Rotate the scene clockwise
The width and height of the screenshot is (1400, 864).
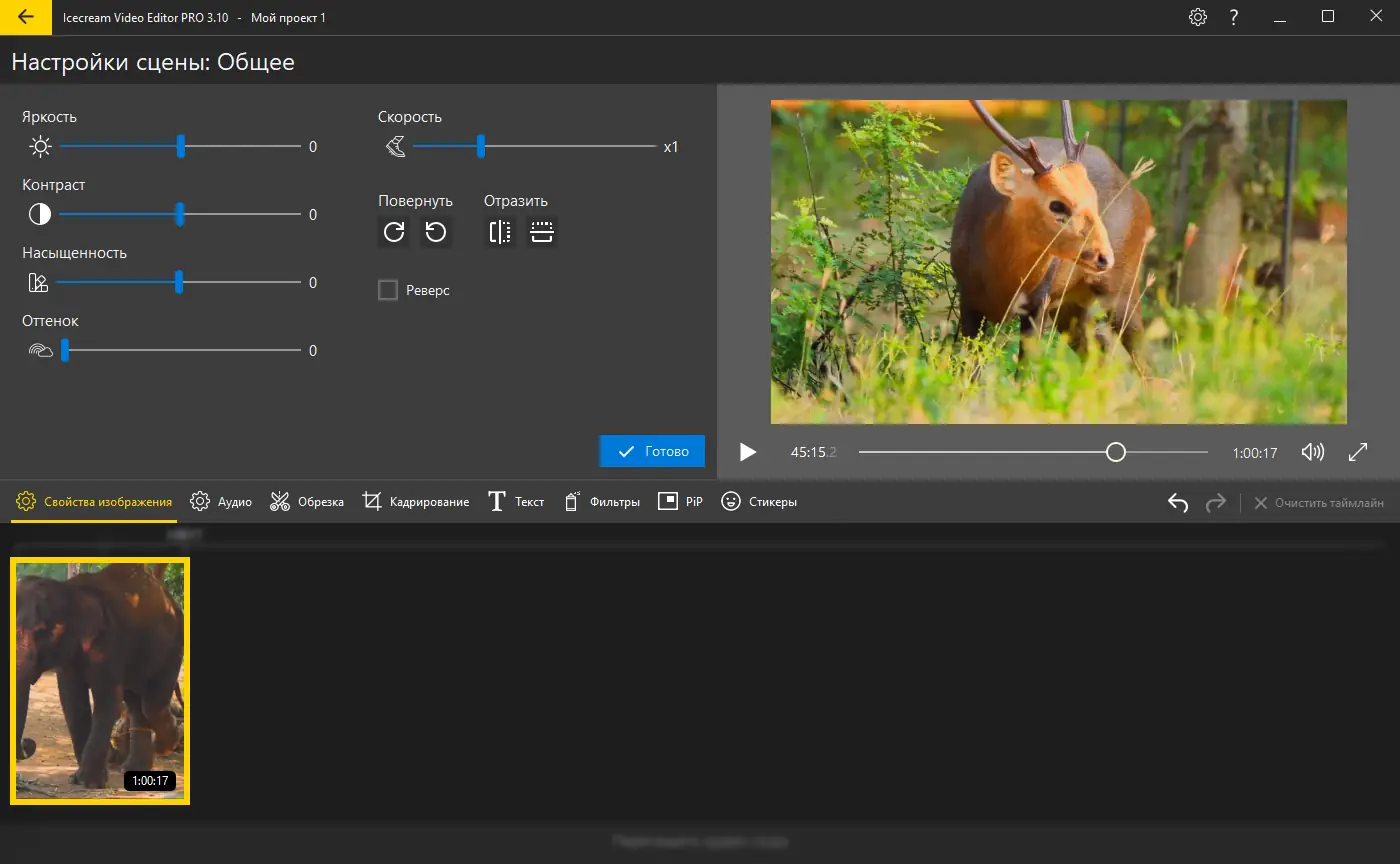pos(394,232)
